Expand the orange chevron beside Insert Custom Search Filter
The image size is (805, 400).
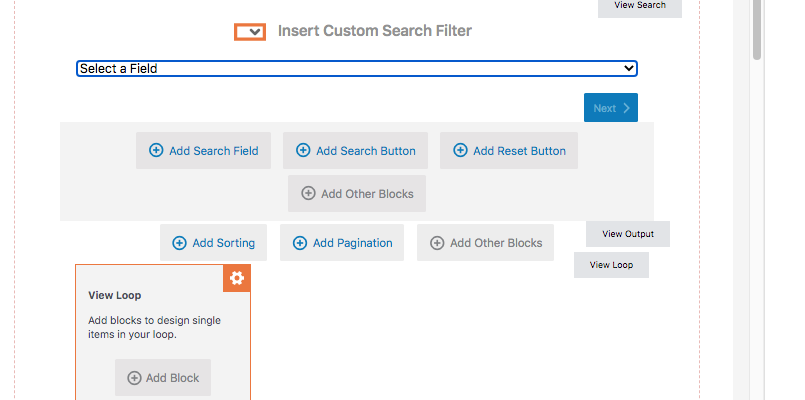[250, 32]
